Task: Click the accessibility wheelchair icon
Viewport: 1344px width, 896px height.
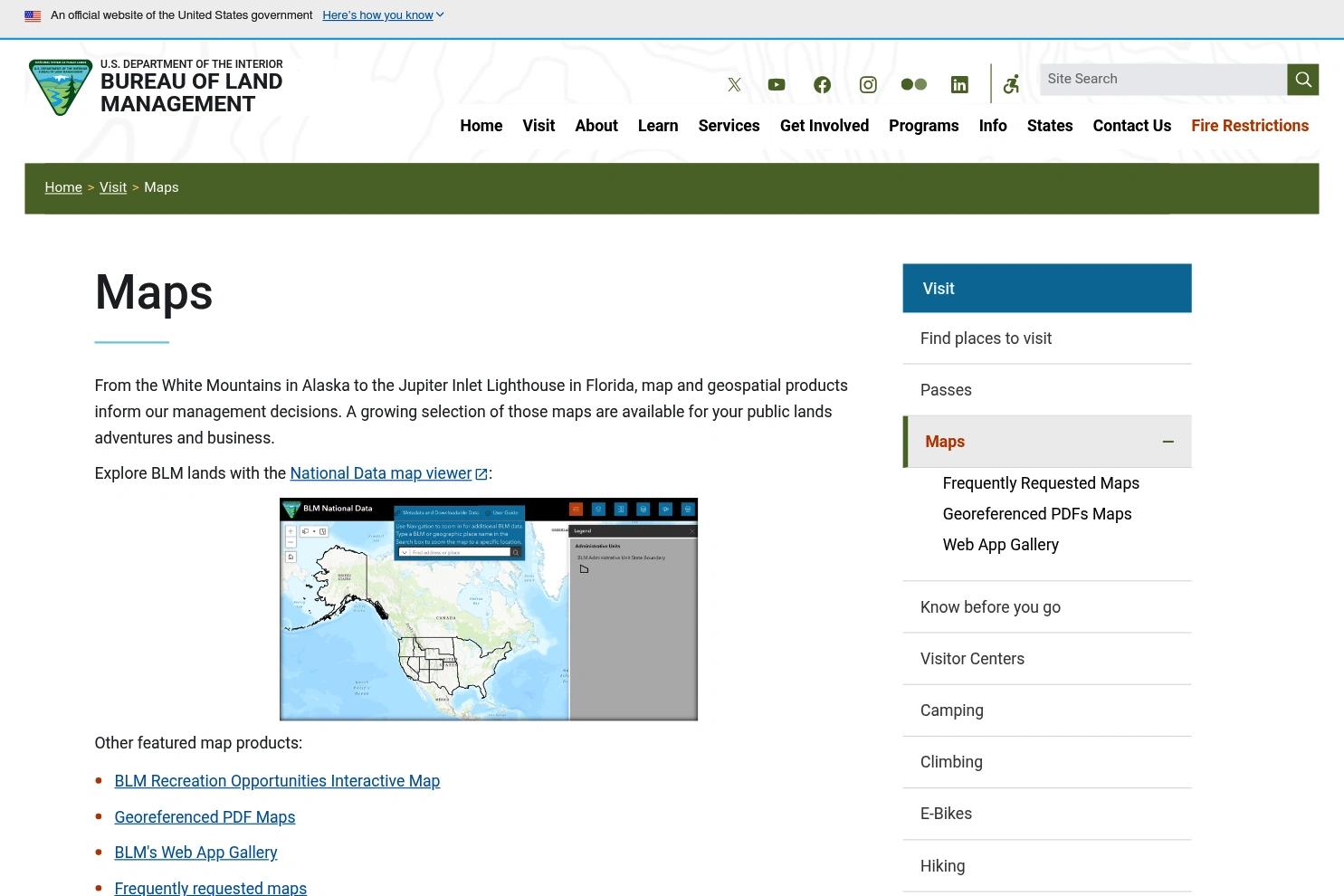Action: click(1011, 83)
